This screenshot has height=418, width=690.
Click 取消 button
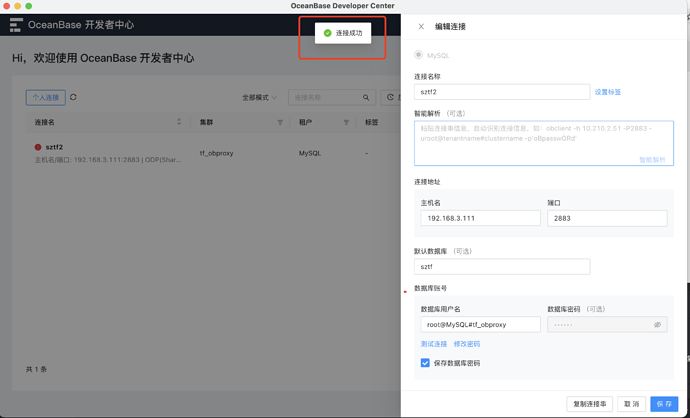coord(631,404)
